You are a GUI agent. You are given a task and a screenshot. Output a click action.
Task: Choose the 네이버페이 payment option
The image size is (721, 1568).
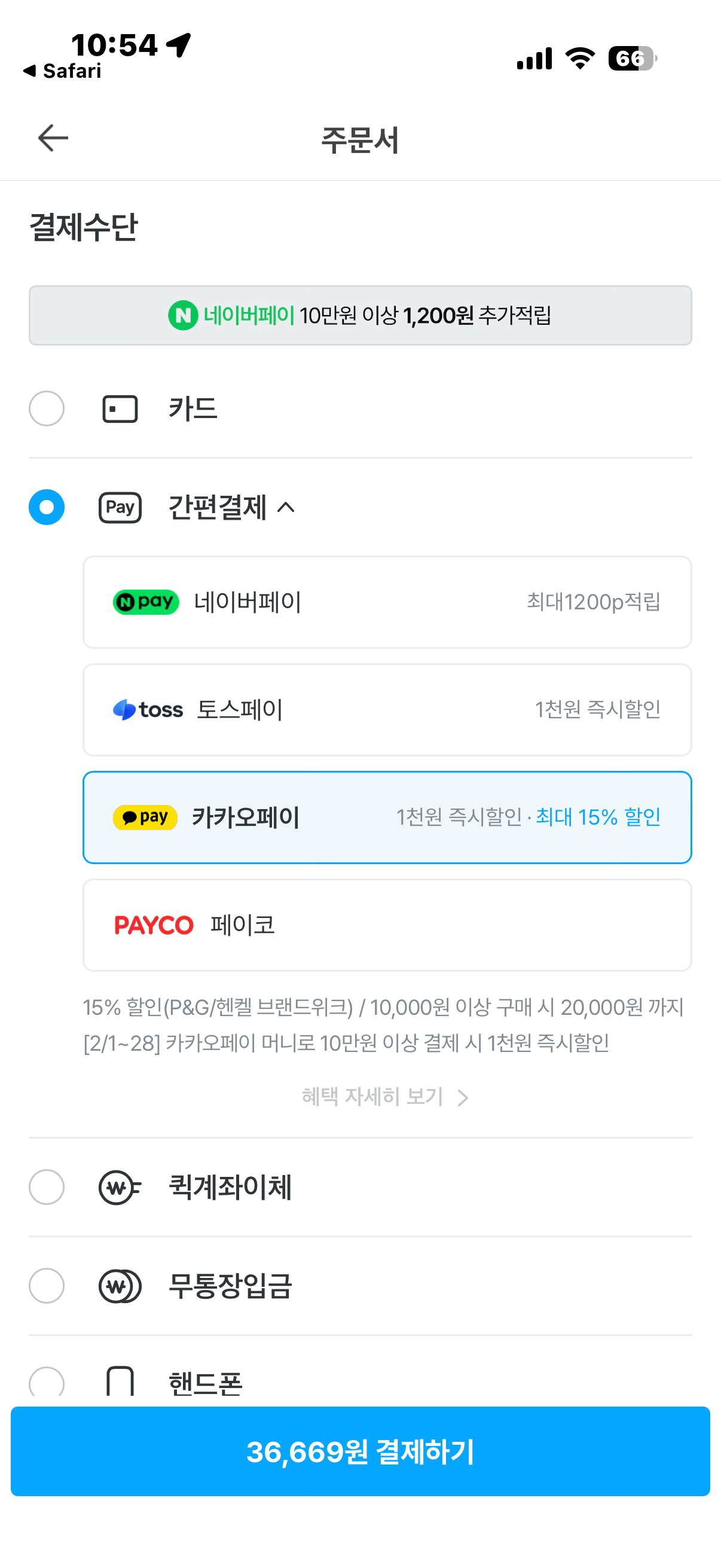(x=387, y=602)
